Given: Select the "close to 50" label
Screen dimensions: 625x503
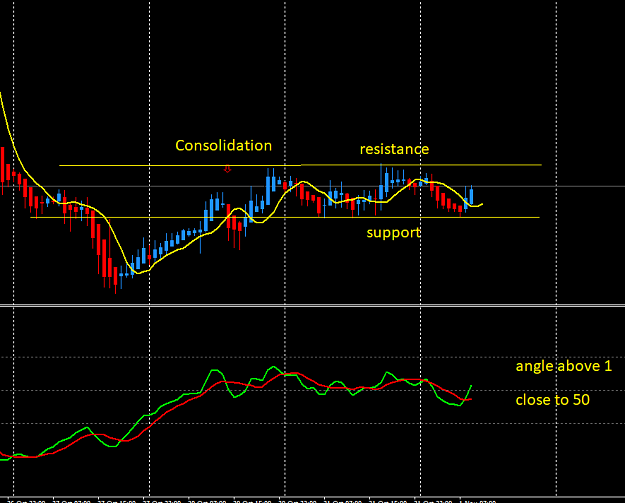Looking at the screenshot, I should coord(552,400).
